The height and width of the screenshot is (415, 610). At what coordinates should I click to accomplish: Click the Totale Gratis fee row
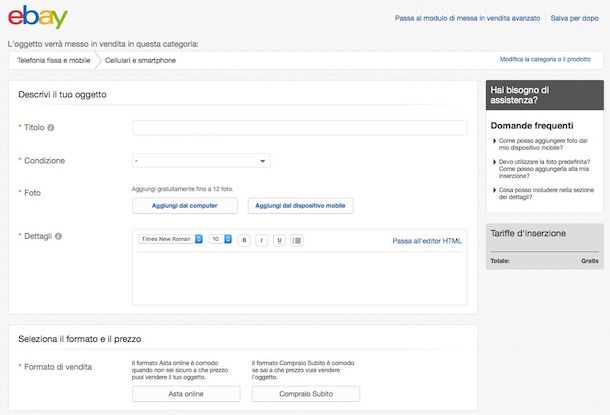[x=545, y=261]
